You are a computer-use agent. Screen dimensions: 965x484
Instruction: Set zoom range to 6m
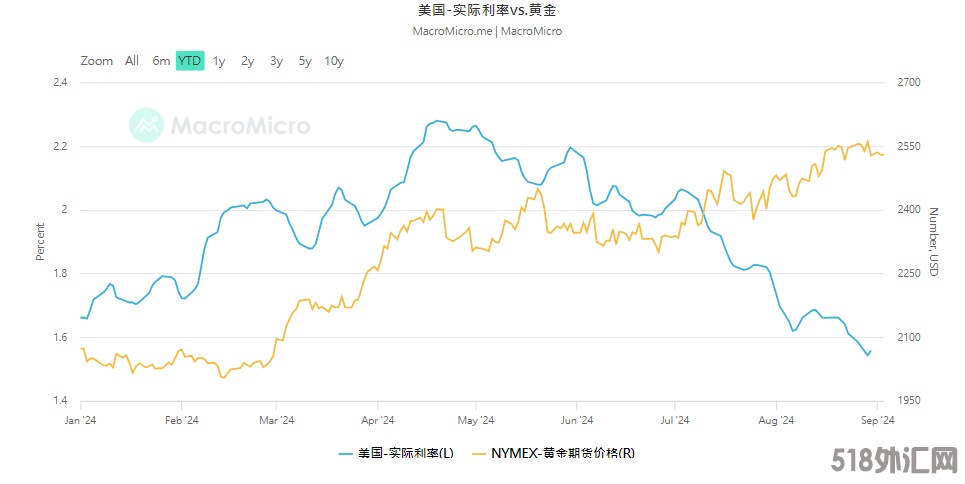(161, 61)
